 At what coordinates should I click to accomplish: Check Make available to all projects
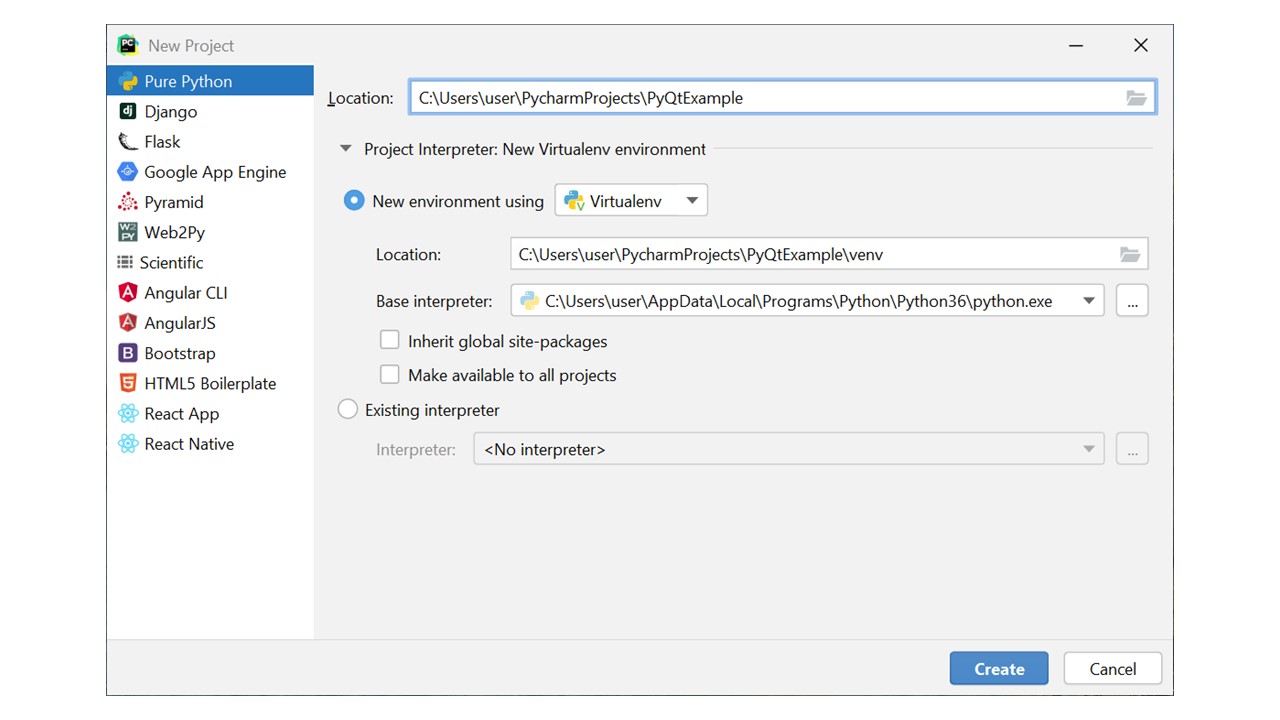tap(390, 375)
